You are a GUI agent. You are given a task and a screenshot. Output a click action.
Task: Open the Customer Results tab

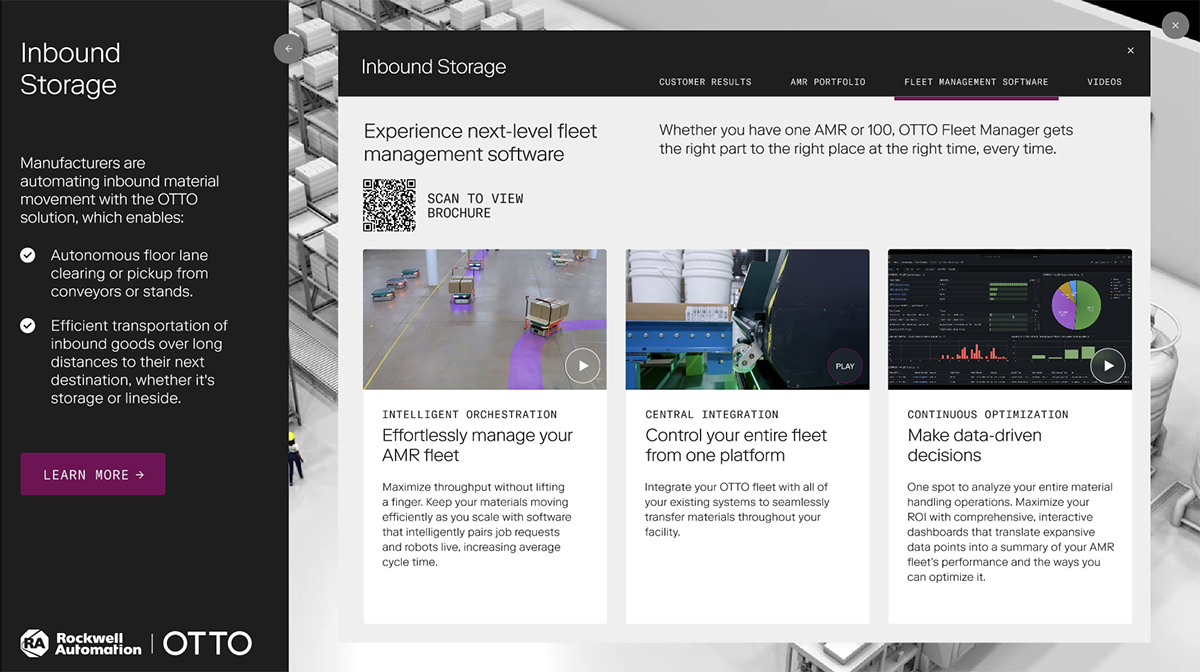705,82
